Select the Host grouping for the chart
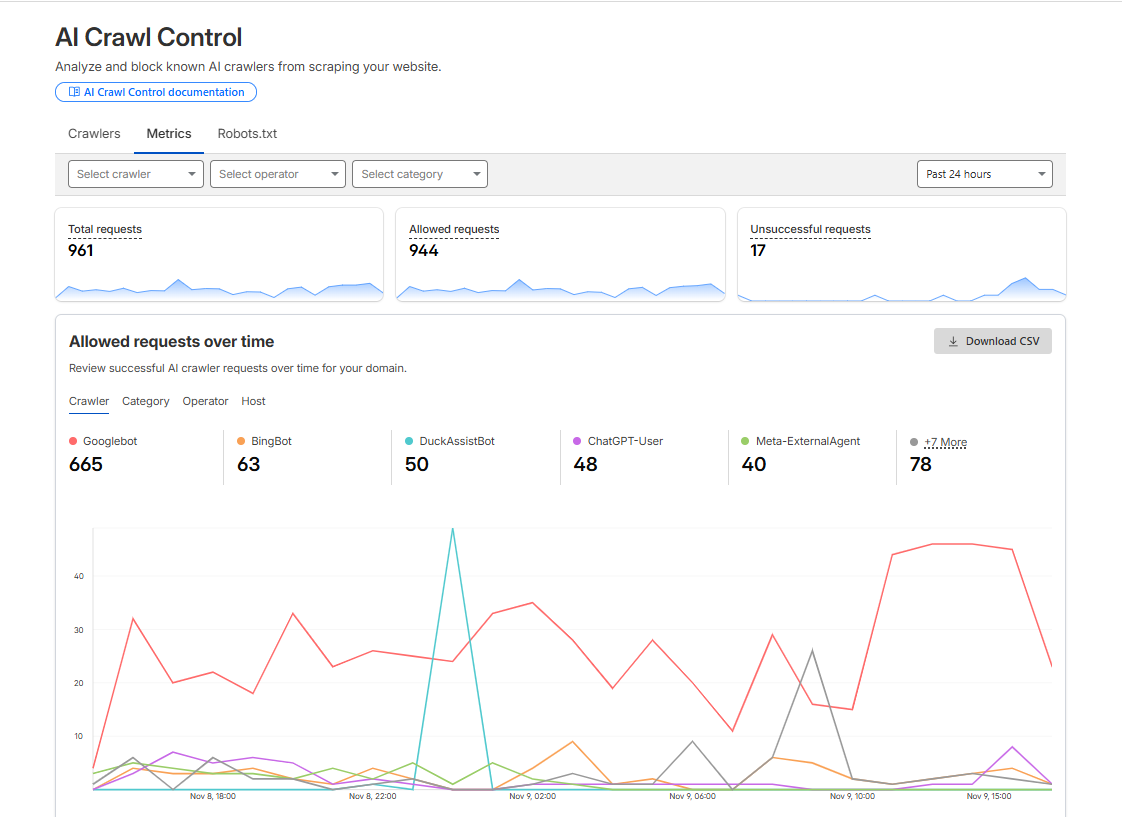The image size is (1122, 817). pos(253,401)
